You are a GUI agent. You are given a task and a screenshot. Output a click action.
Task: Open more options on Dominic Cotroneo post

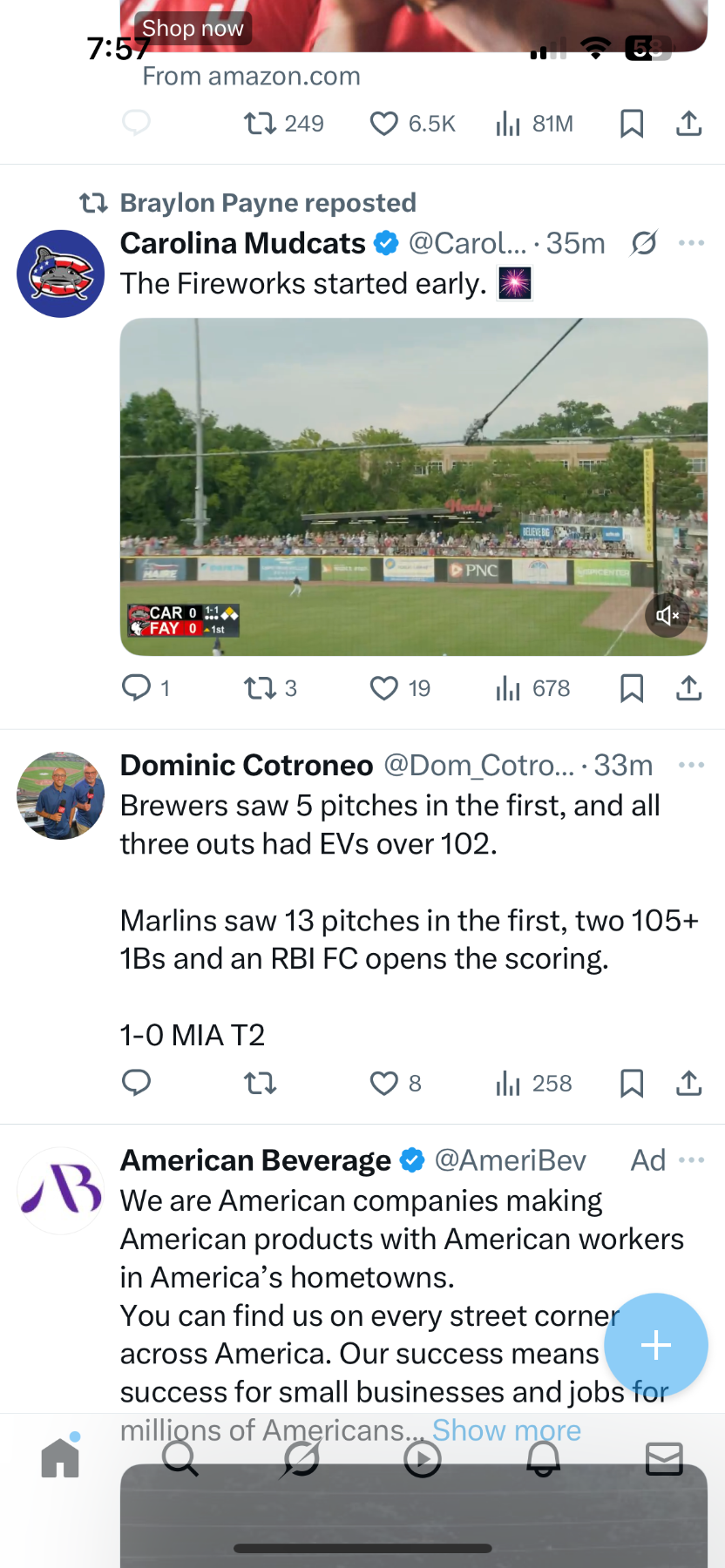pos(691,765)
